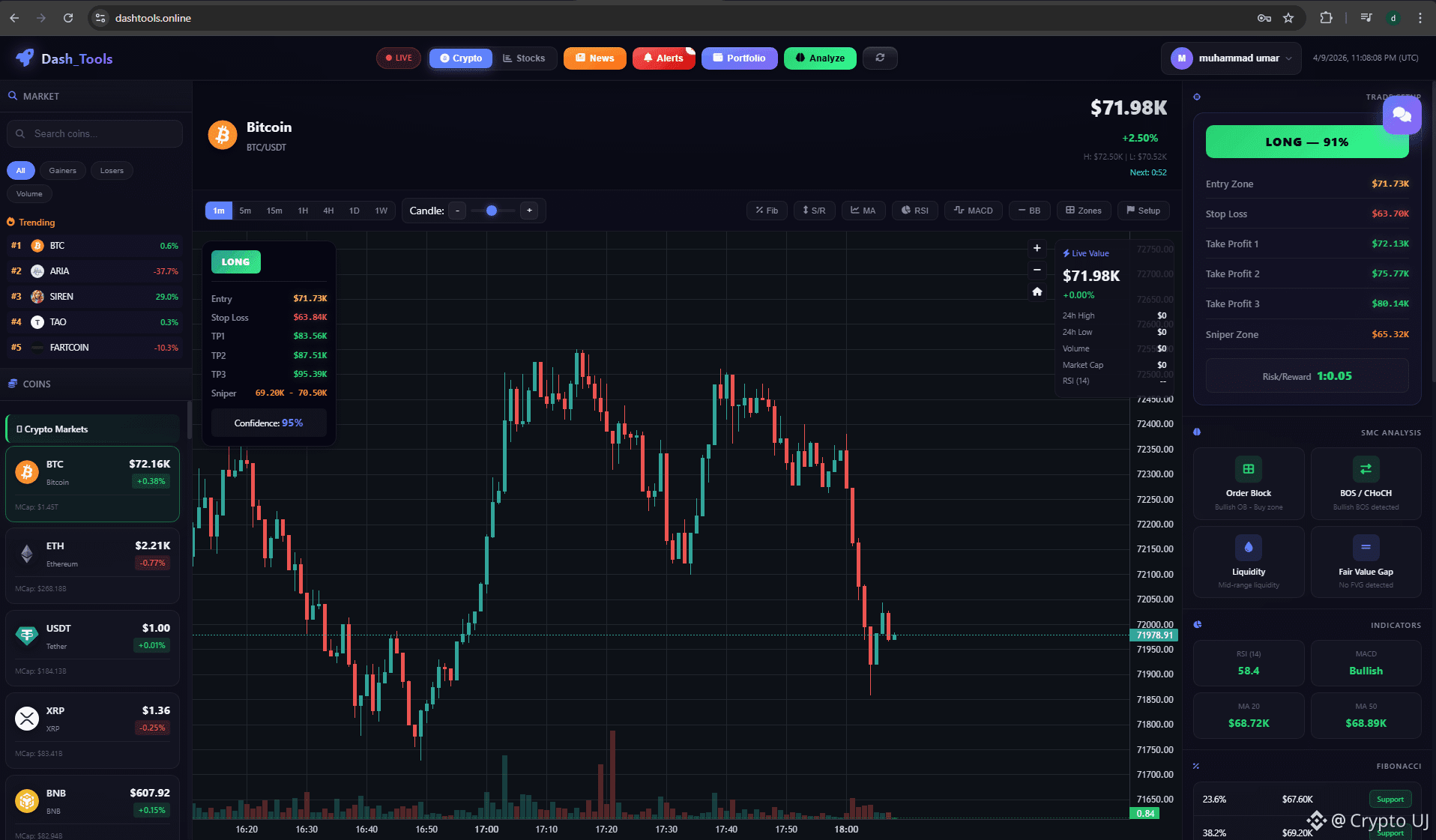
Task: Click the Liquidity droplet icon
Action: (x=1249, y=547)
